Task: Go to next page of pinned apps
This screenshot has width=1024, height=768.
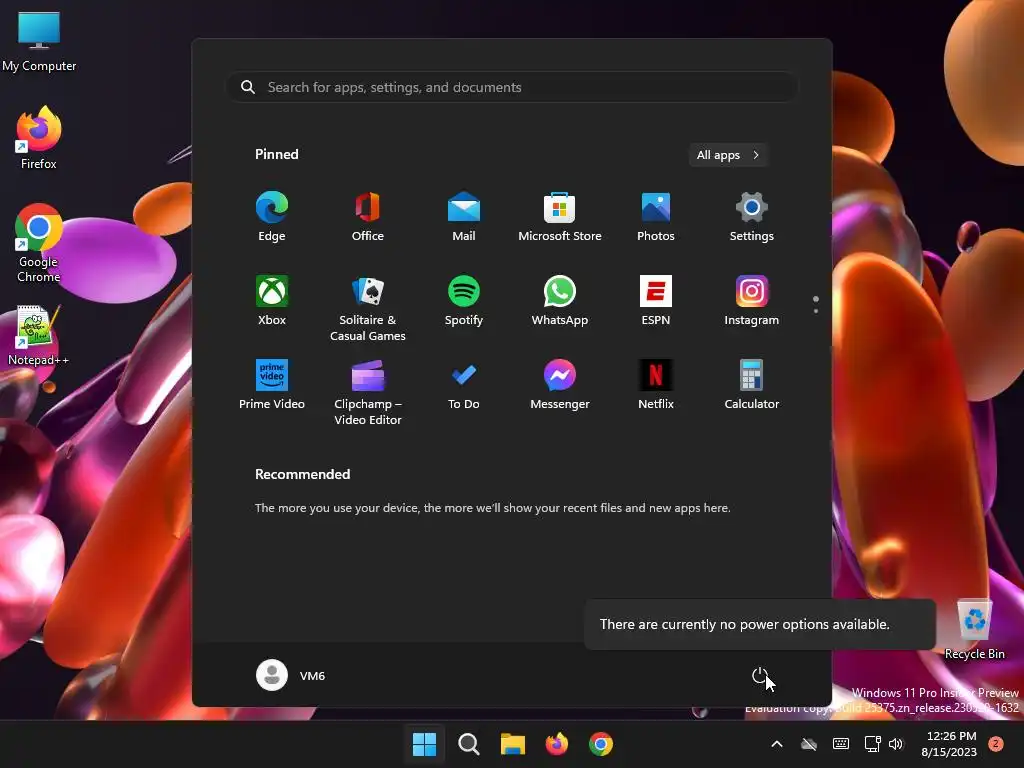Action: point(816,311)
